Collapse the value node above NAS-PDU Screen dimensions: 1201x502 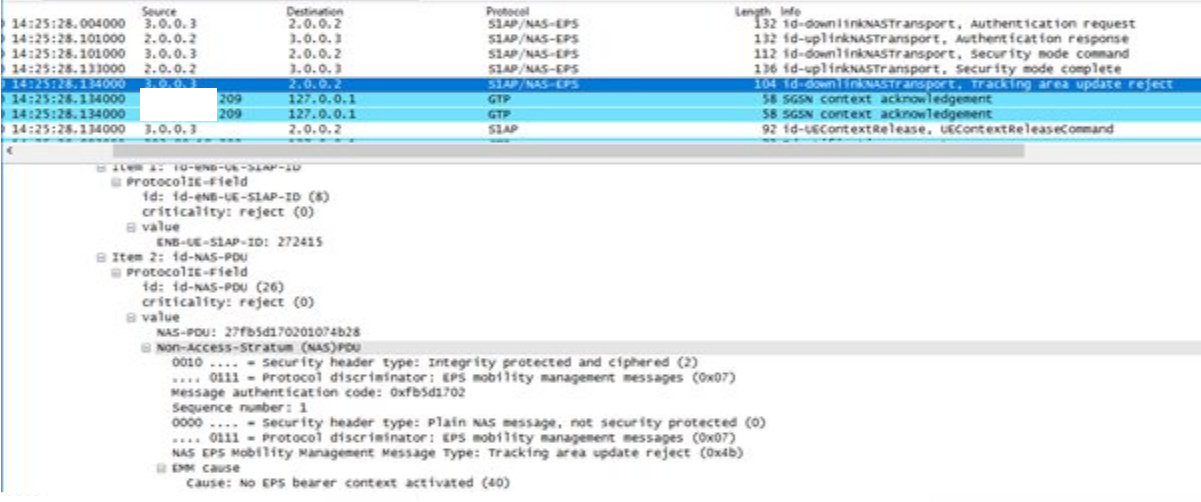click(x=131, y=317)
